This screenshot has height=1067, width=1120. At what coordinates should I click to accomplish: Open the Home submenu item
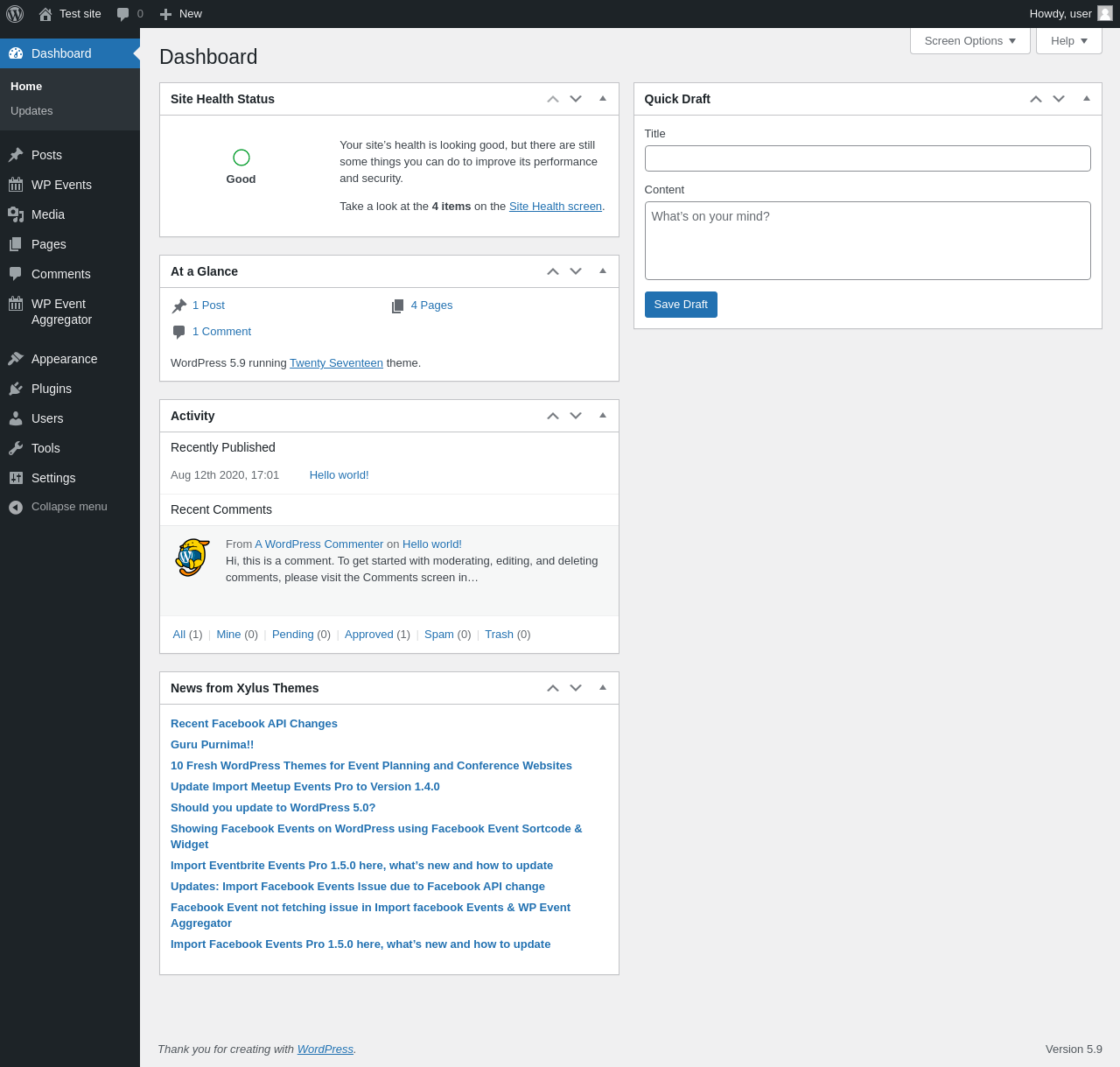pyautogui.click(x=26, y=87)
